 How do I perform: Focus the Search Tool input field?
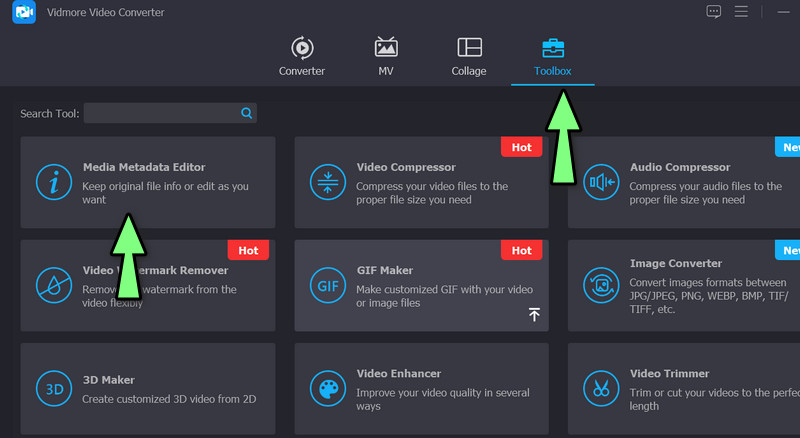(160, 114)
